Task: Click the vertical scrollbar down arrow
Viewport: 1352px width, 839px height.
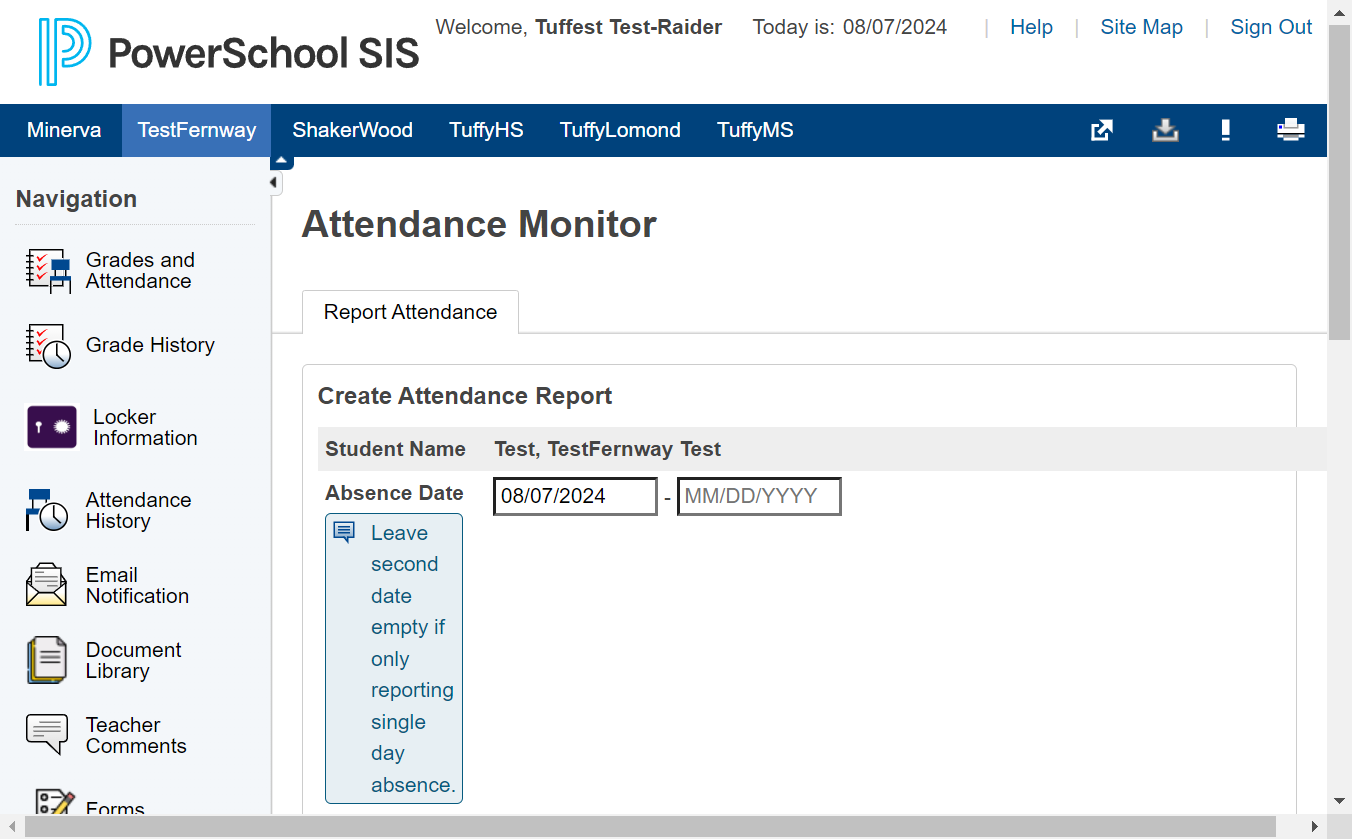Action: 1340,801
